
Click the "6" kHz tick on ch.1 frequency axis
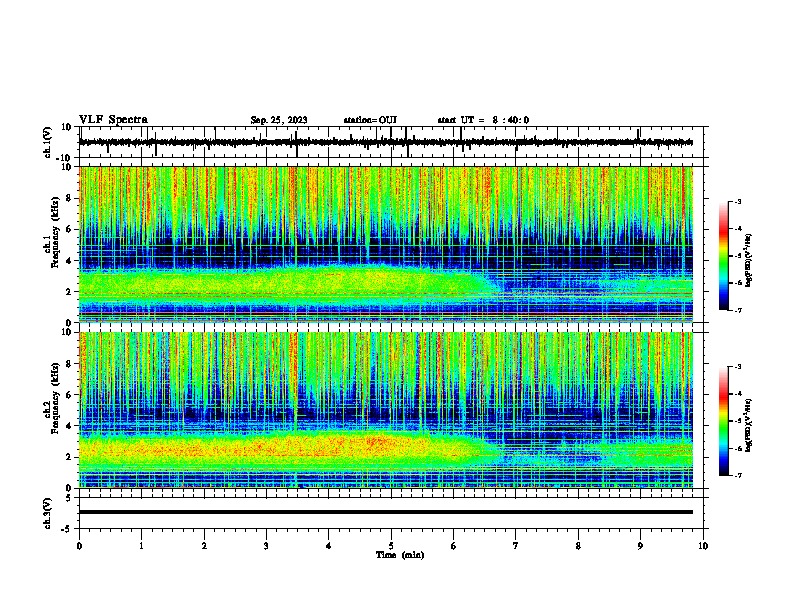(x=69, y=229)
